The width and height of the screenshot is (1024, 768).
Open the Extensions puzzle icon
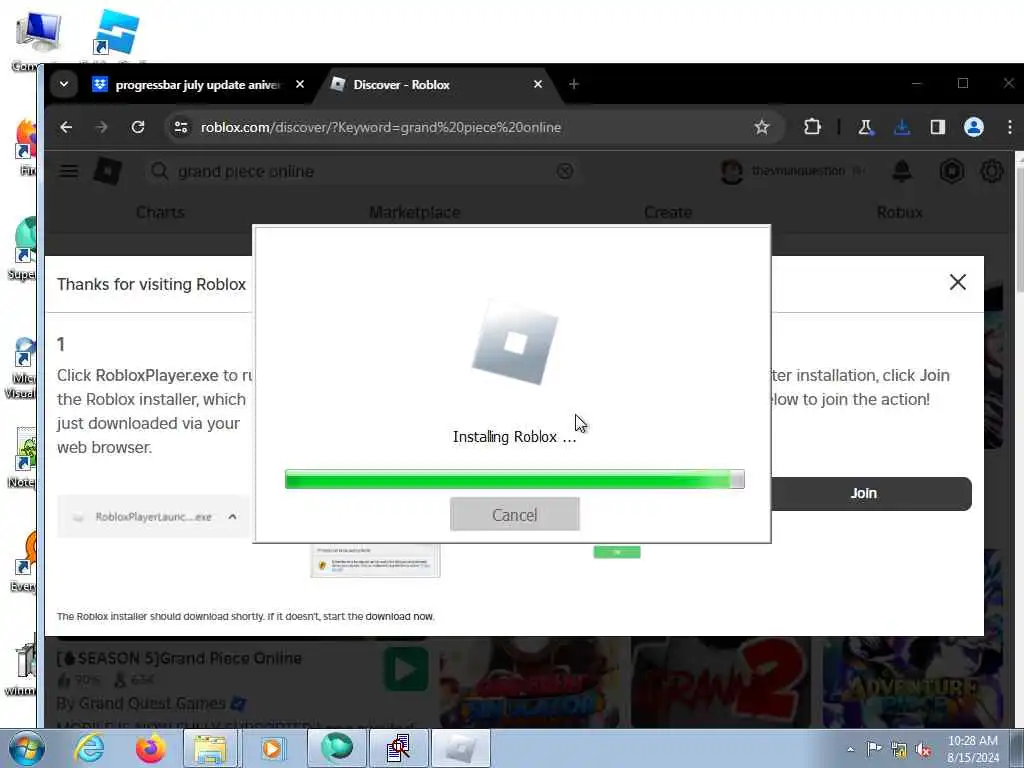812,127
